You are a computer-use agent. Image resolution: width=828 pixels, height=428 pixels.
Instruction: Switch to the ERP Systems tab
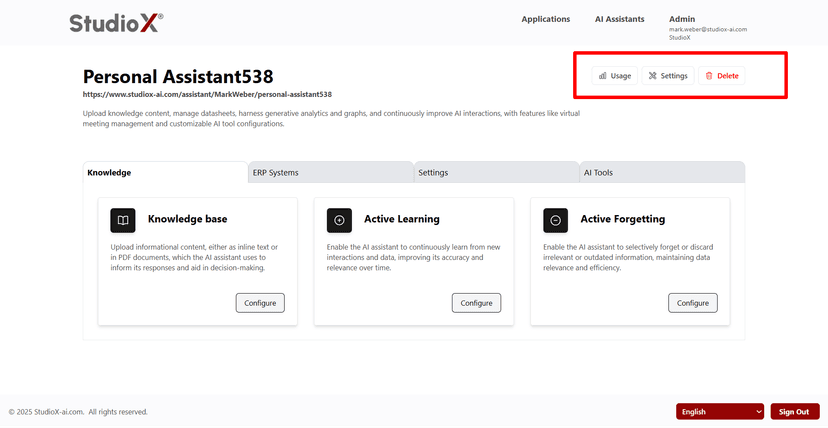[276, 173]
